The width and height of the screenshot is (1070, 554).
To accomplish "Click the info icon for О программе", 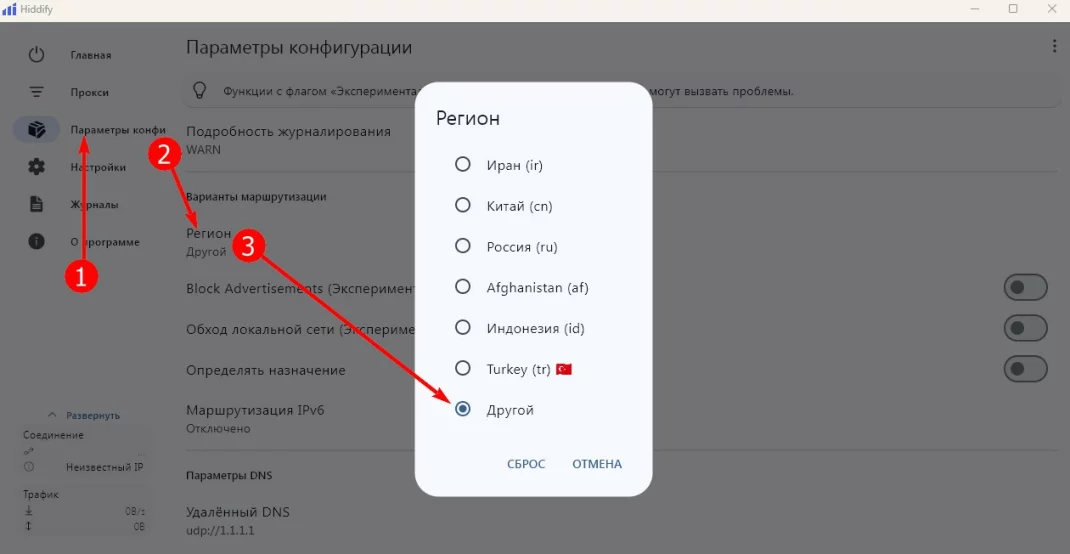I will pos(36,242).
